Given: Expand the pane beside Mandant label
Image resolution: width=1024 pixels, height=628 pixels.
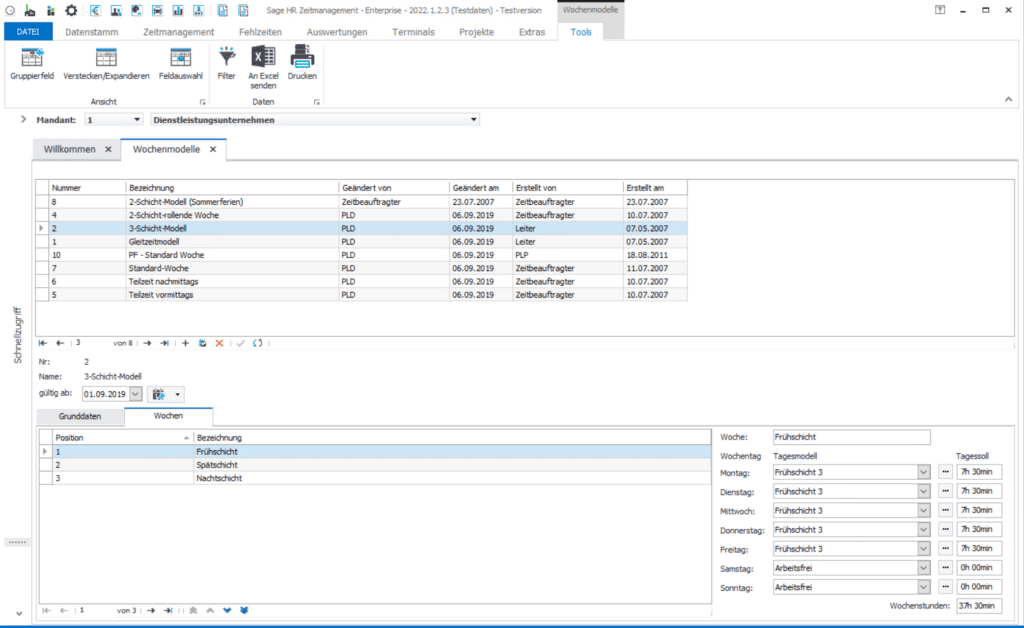Looking at the screenshot, I should pos(24,119).
